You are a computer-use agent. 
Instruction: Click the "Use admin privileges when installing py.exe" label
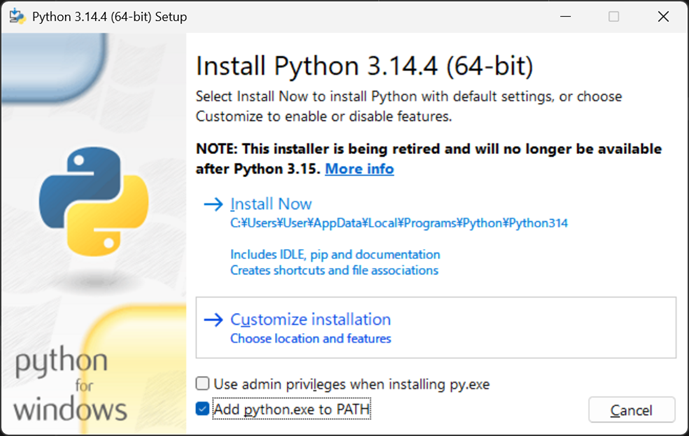pyautogui.click(x=351, y=383)
